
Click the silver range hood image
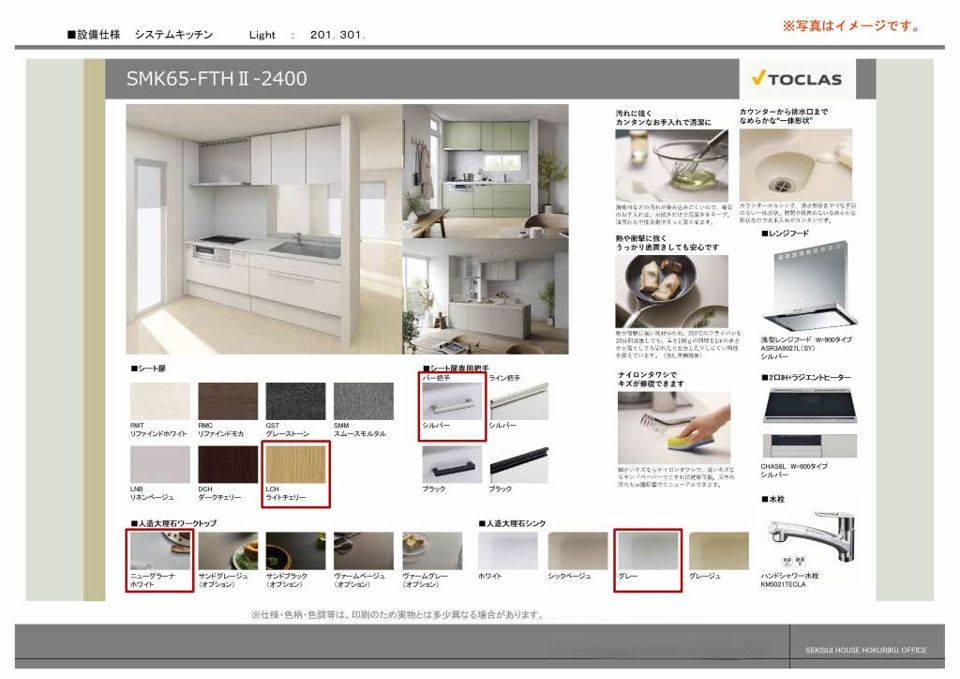[809, 287]
